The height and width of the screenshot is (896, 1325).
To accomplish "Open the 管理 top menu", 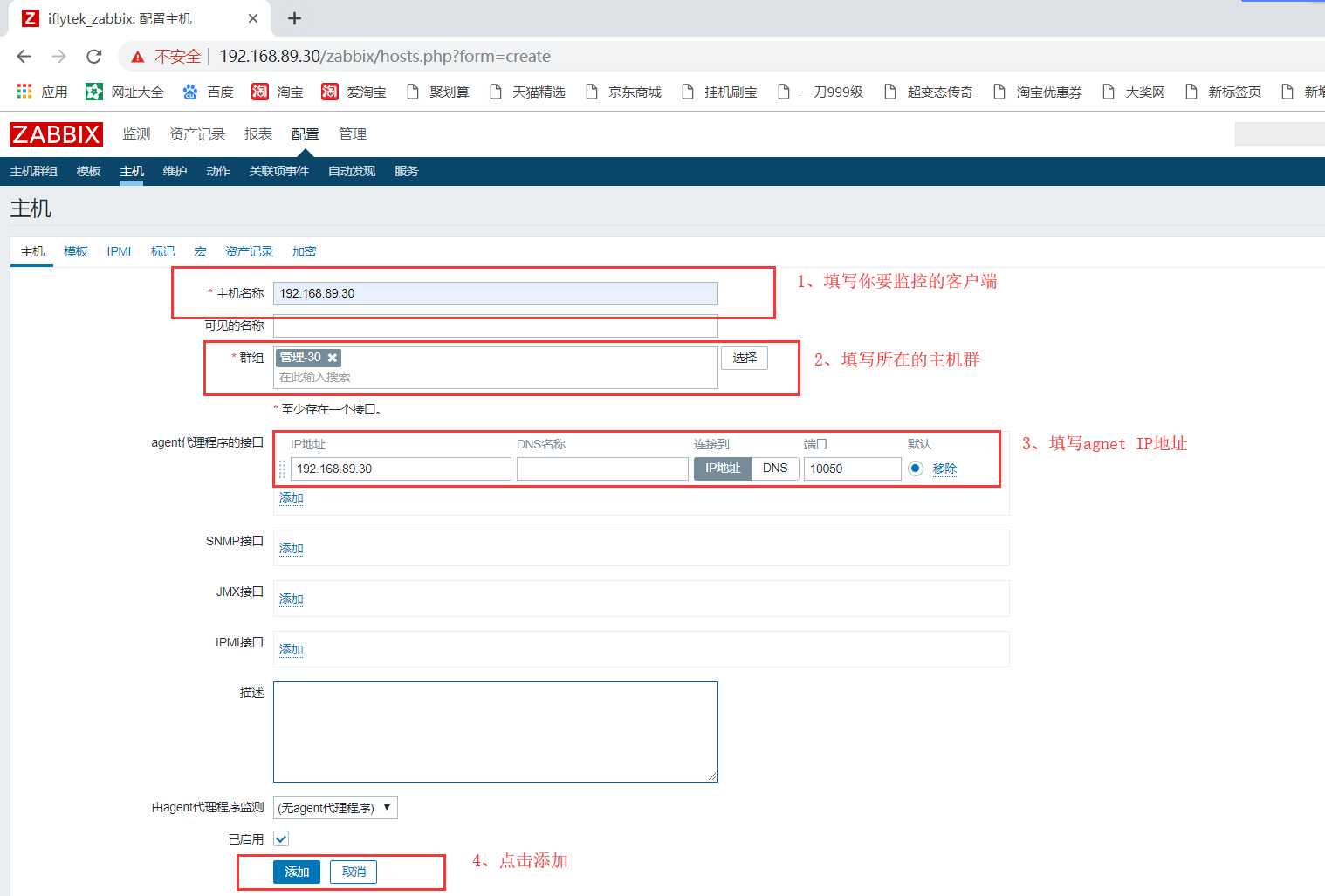I will pos(353,133).
